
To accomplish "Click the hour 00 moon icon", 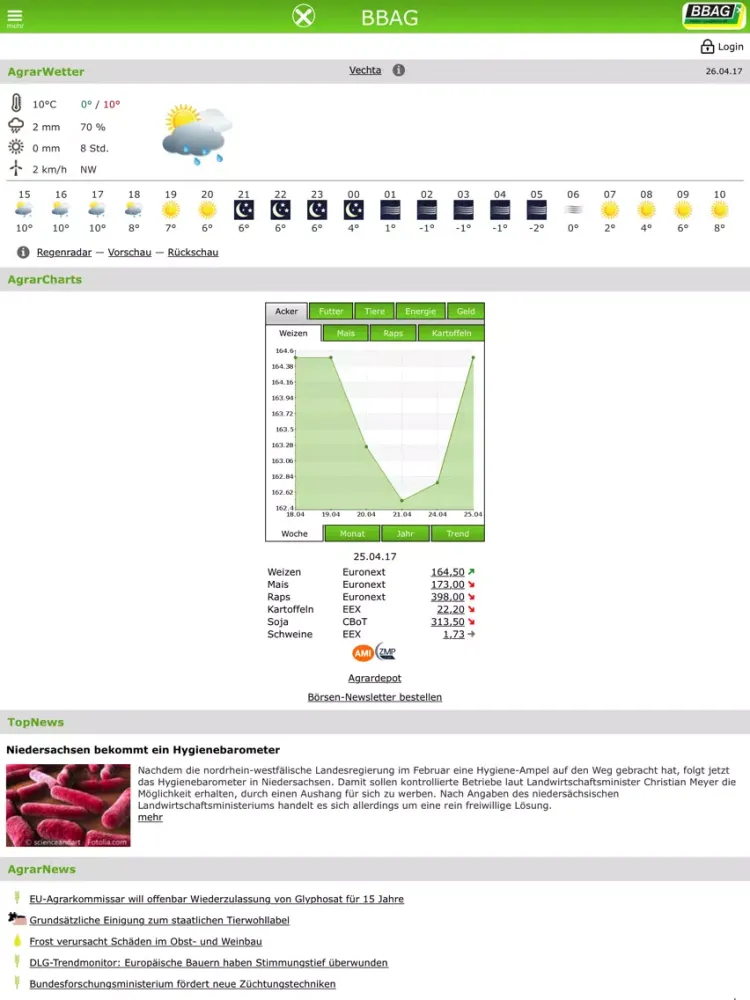I will (353, 209).
